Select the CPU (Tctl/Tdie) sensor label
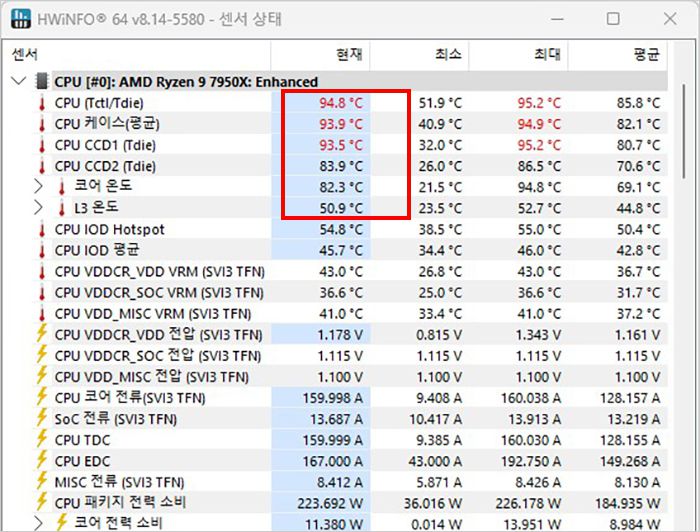The height and width of the screenshot is (532, 700). coord(99,103)
